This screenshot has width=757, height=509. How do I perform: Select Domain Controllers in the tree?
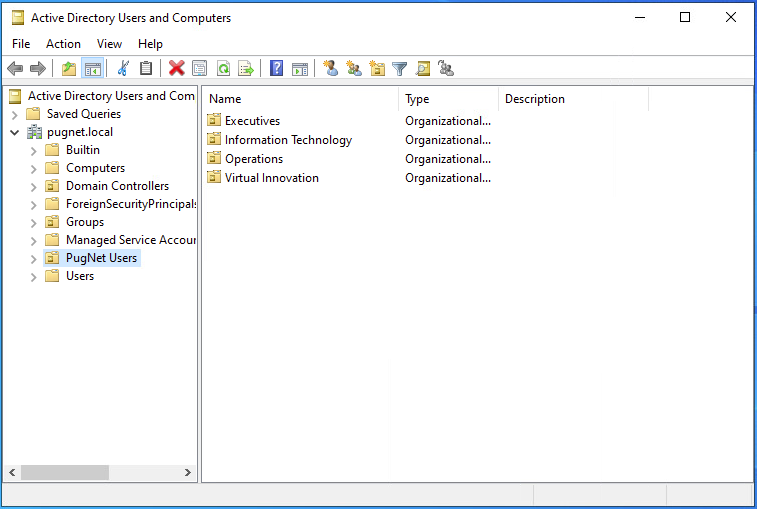coord(117,186)
